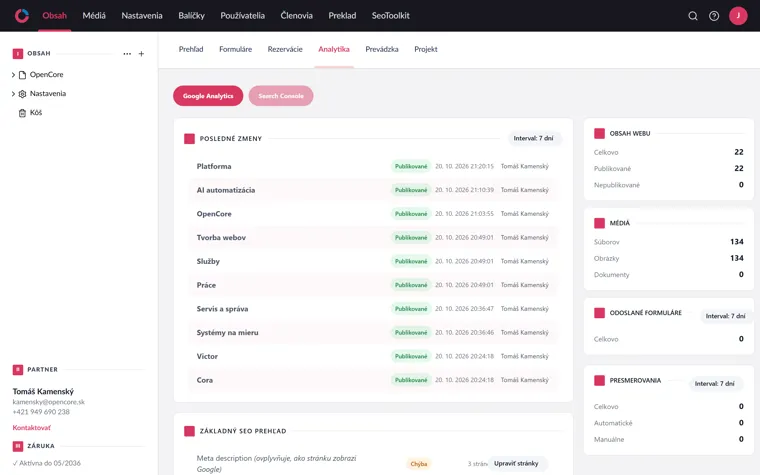Click the Dokumenty label in Médiá panel
Screen dimensions: 760x475
click(x=612, y=275)
